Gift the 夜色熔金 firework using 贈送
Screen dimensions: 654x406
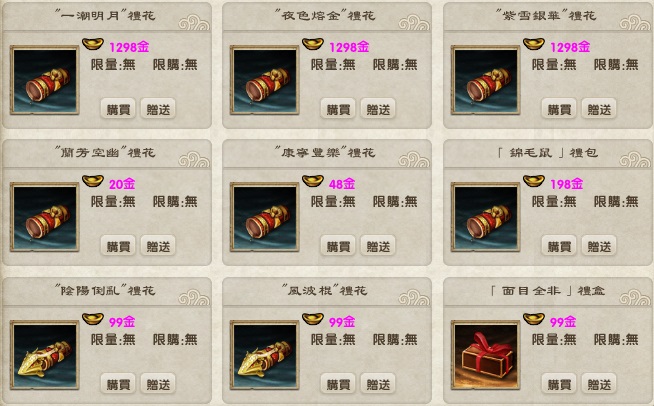378,109
